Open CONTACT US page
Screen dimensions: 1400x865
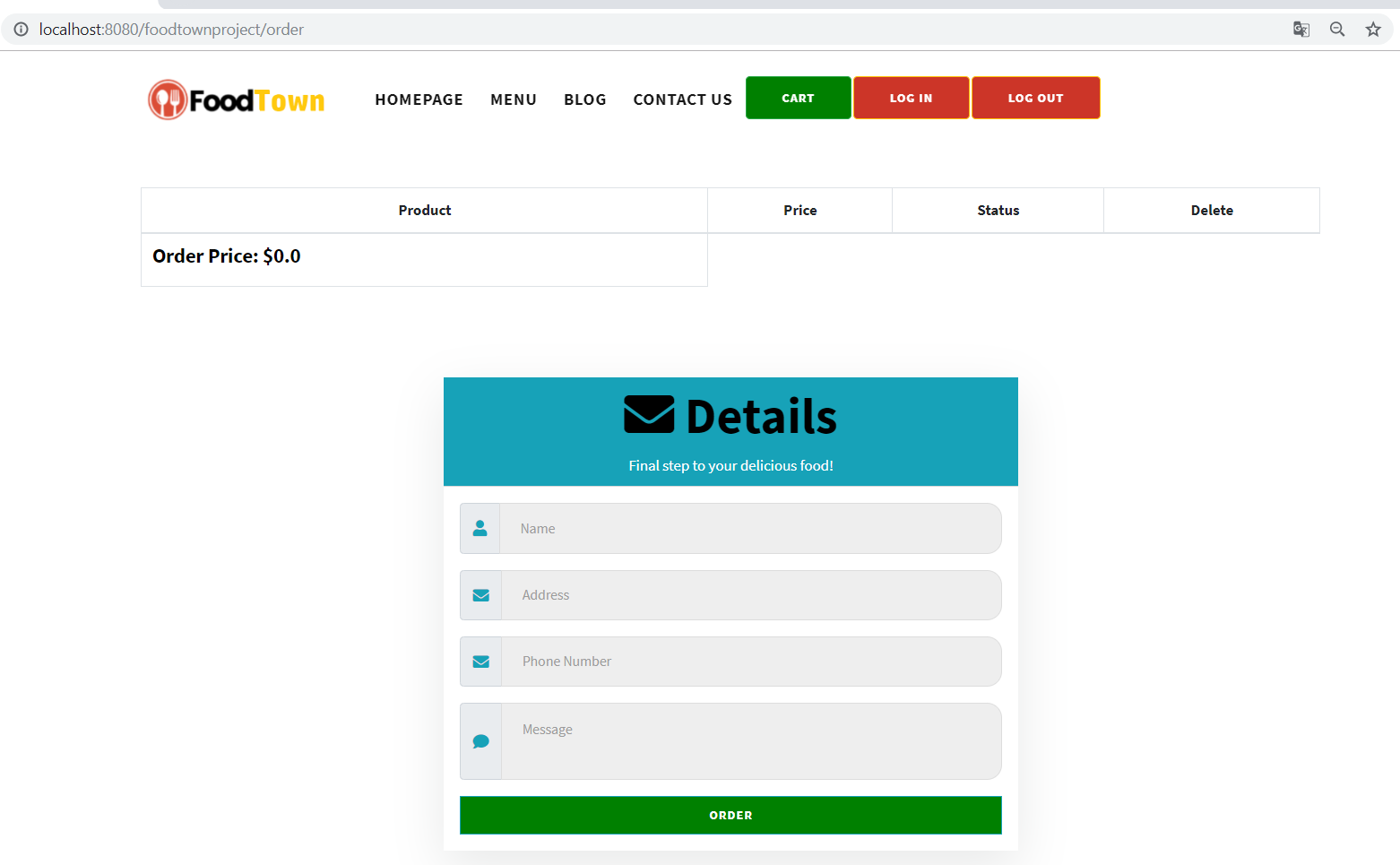tap(683, 99)
